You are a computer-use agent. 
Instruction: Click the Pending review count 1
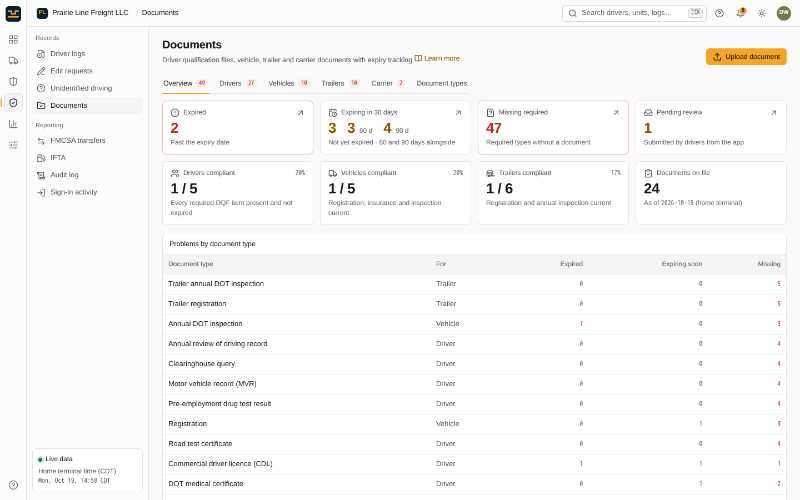(x=647, y=128)
